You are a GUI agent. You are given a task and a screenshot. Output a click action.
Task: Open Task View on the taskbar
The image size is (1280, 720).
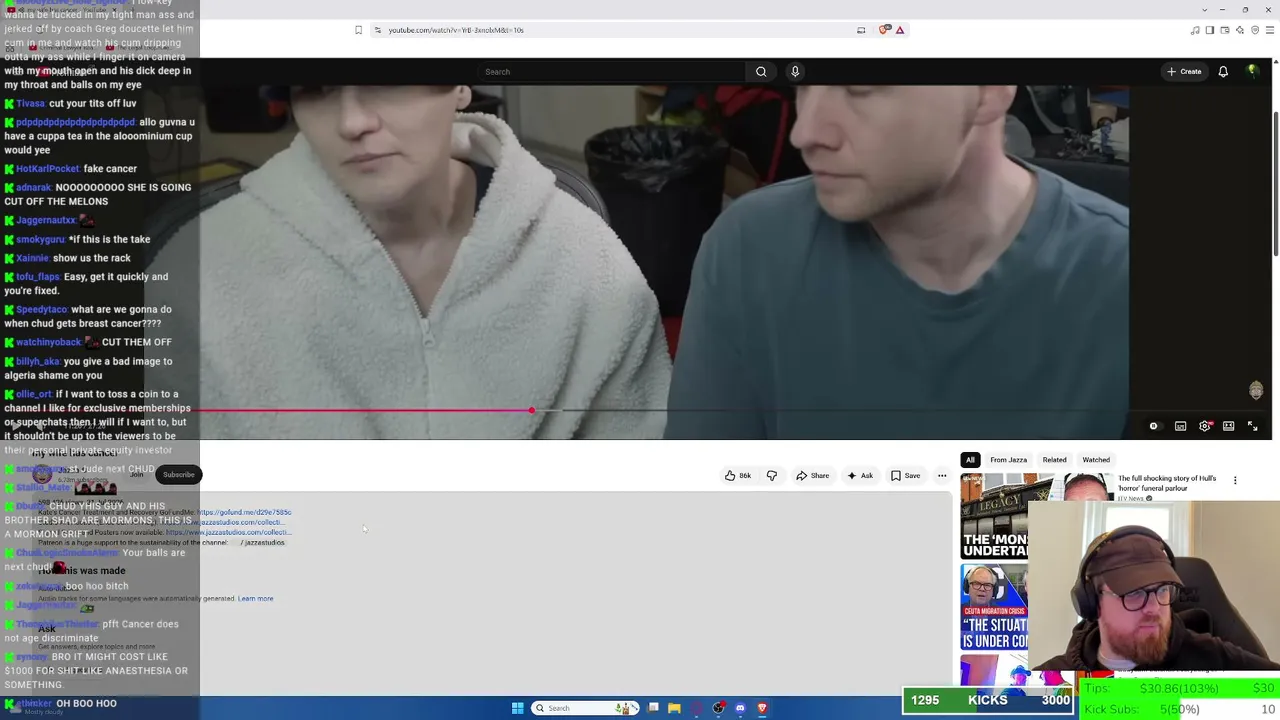[x=653, y=708]
